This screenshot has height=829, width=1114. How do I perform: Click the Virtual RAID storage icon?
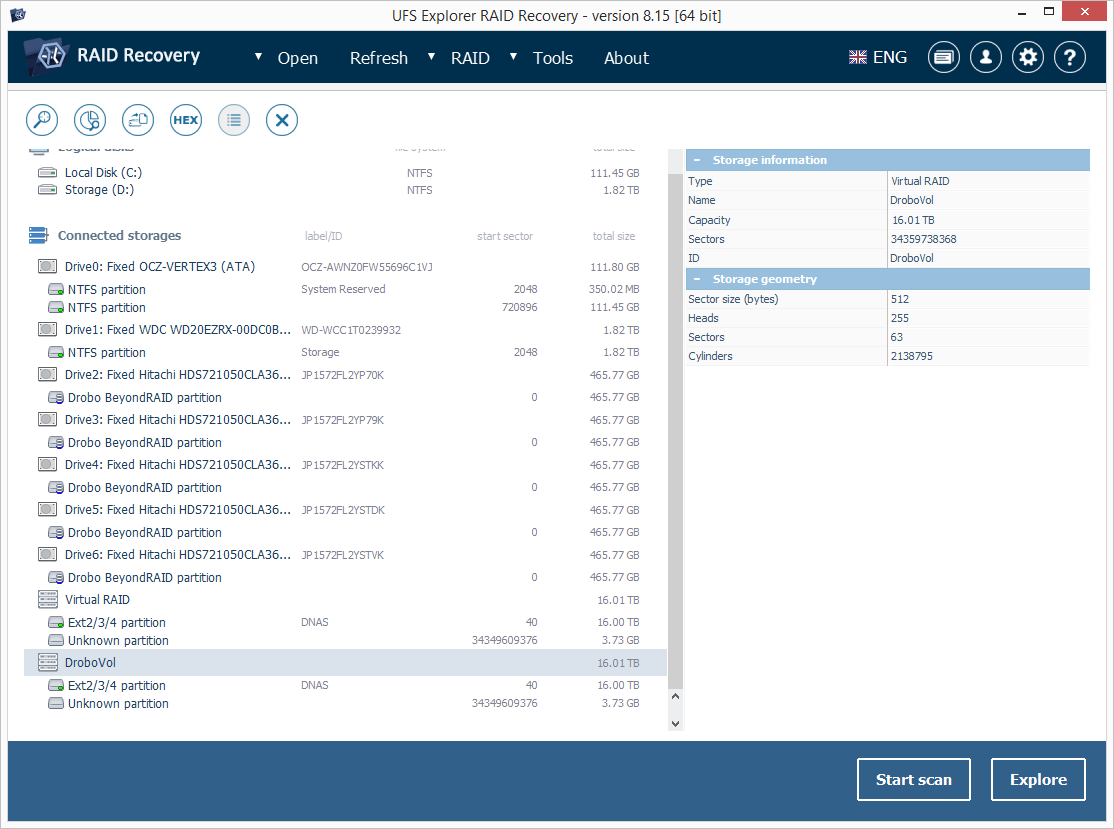click(48, 600)
